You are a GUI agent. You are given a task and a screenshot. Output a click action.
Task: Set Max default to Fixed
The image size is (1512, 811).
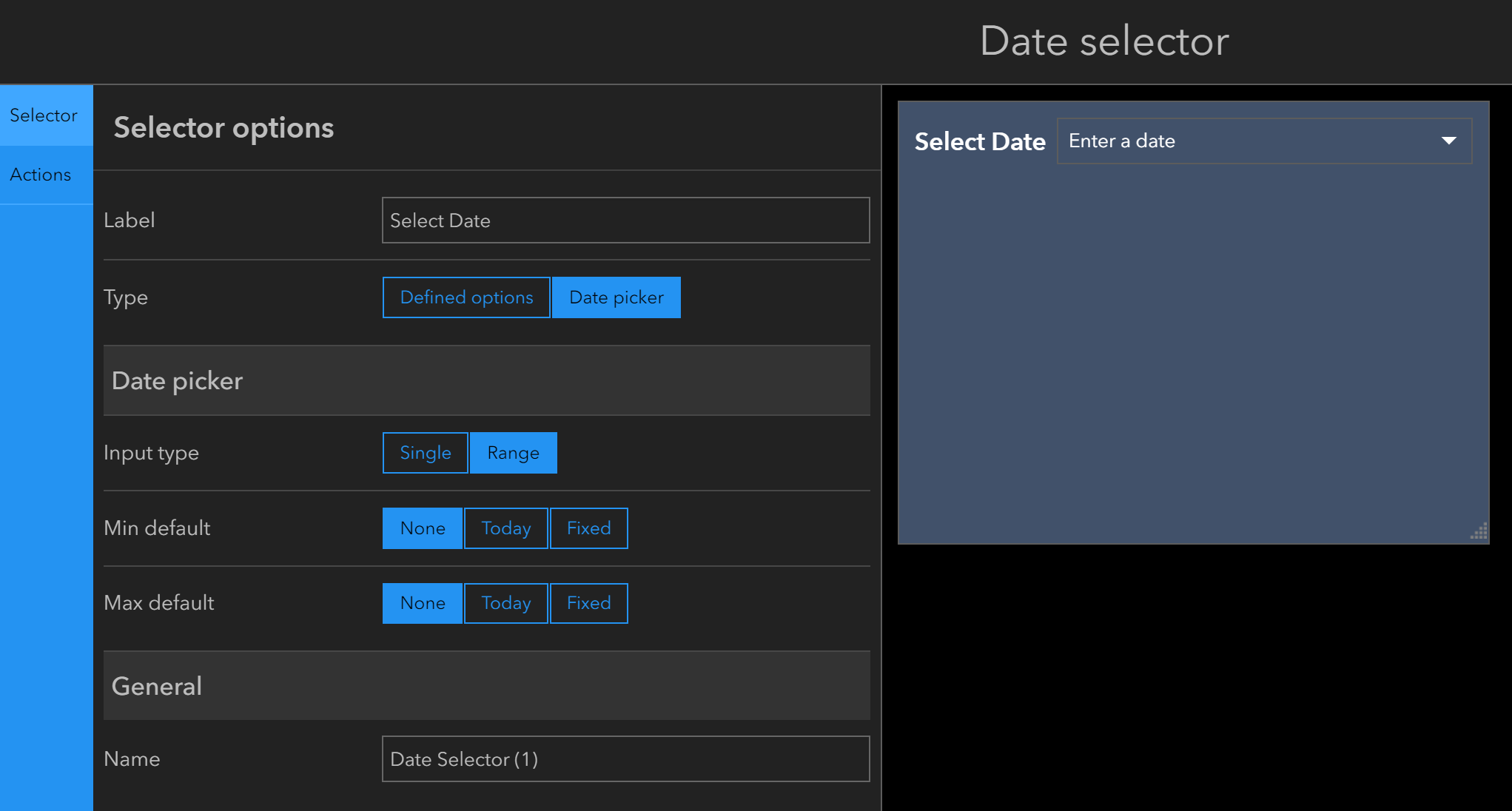tap(588, 603)
